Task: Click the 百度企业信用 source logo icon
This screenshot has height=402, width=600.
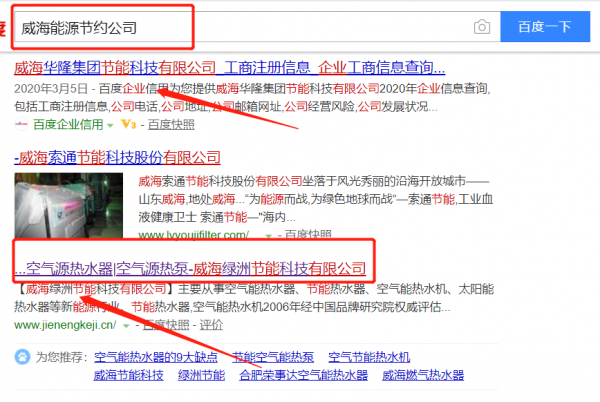Action: tap(21, 125)
